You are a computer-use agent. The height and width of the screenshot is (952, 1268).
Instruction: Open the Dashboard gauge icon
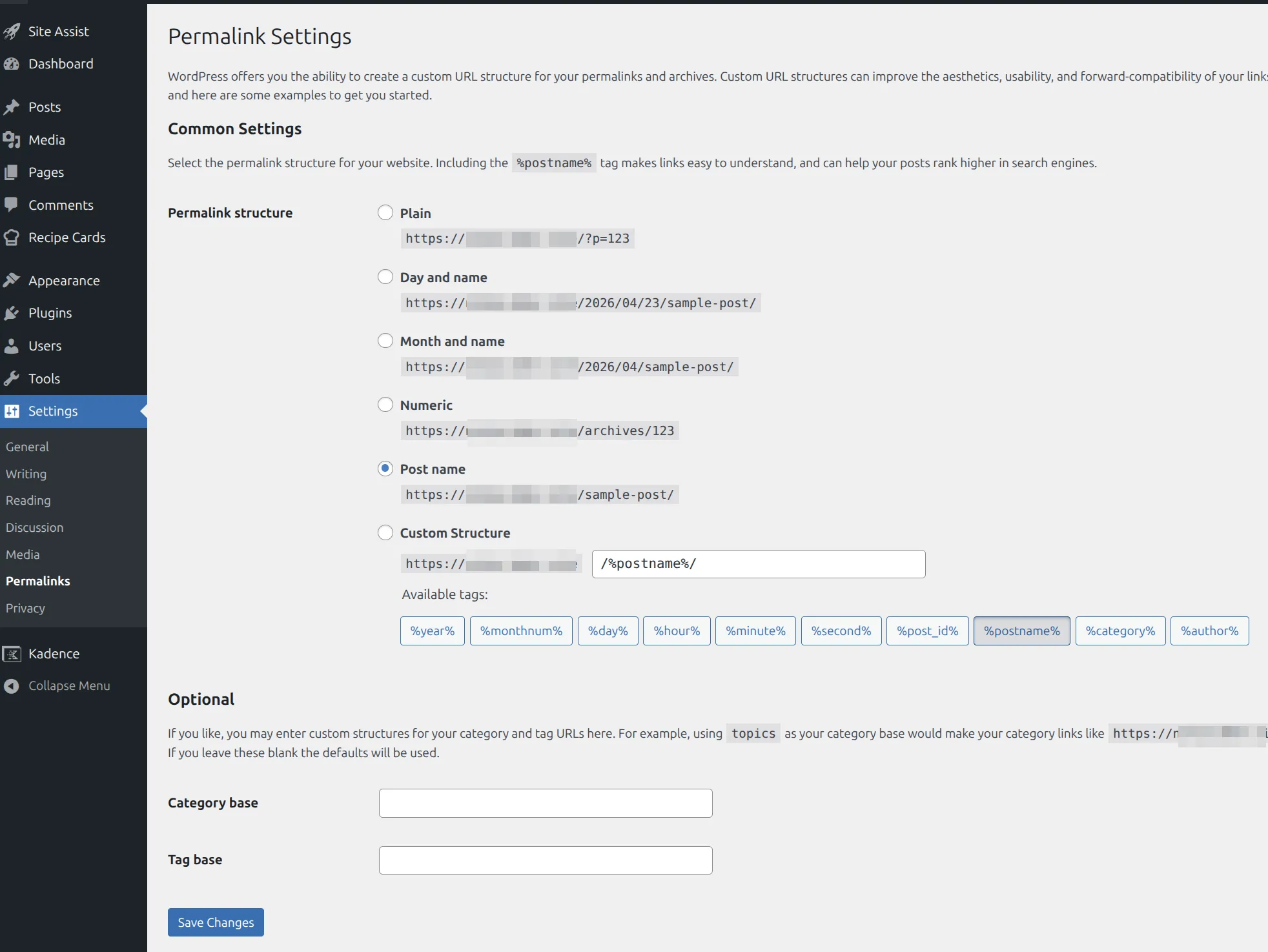[12, 64]
